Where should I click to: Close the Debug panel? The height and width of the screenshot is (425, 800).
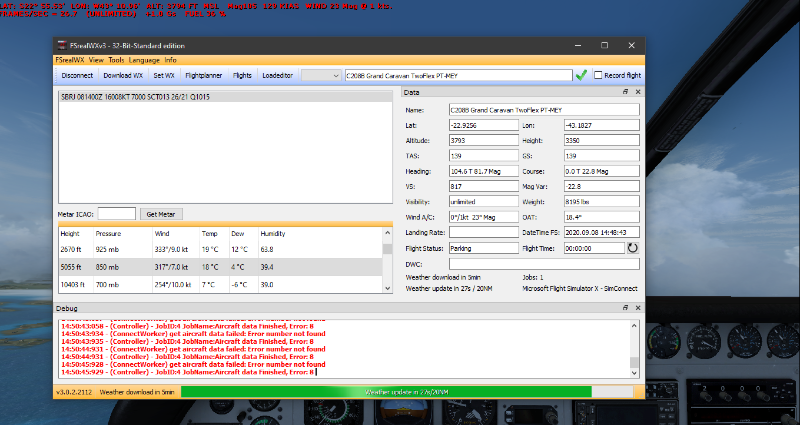[x=638, y=308]
